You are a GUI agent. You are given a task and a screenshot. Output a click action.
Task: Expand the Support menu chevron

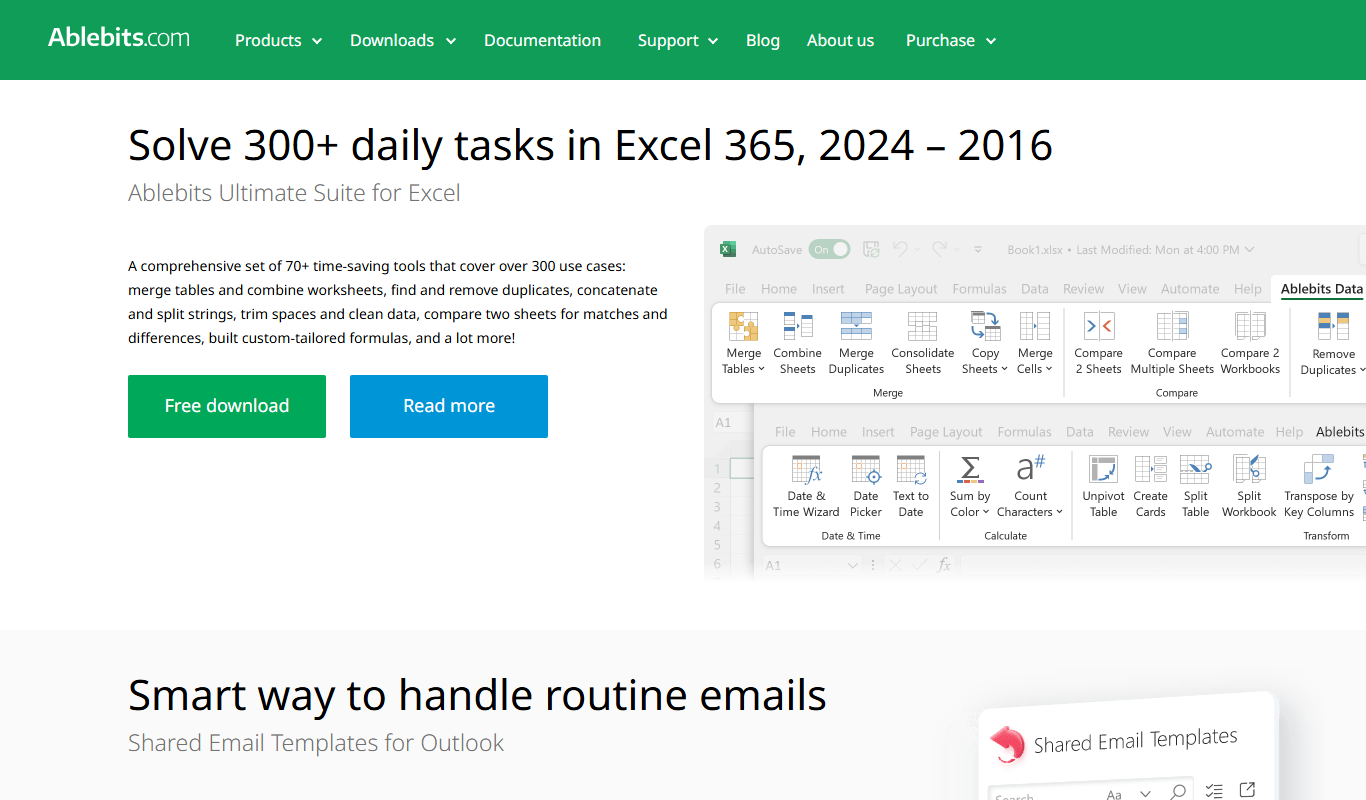point(713,41)
